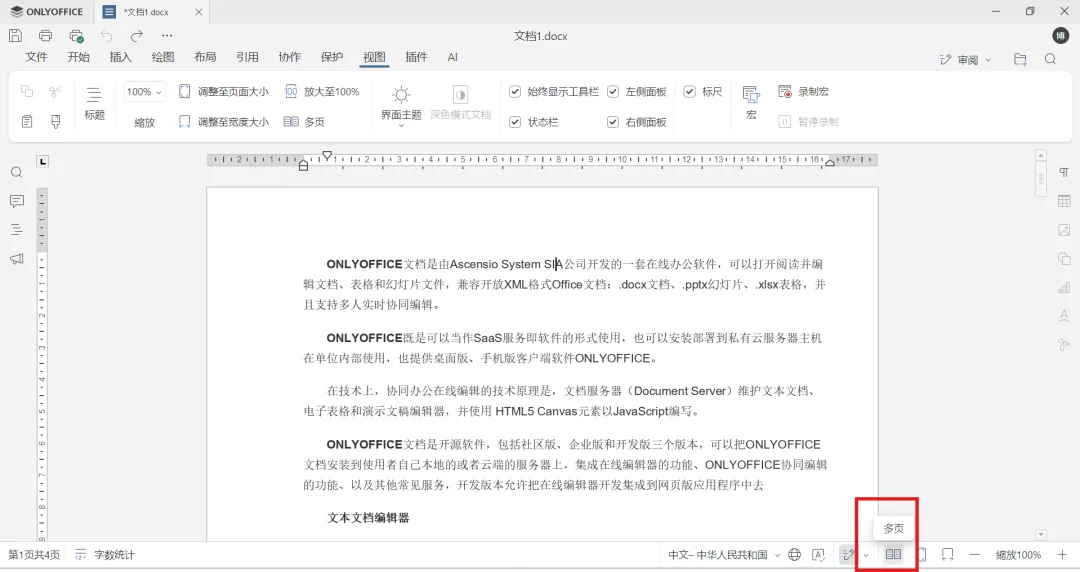
Task: Click the Quick Print icon with the green check
Action: click(x=76, y=36)
